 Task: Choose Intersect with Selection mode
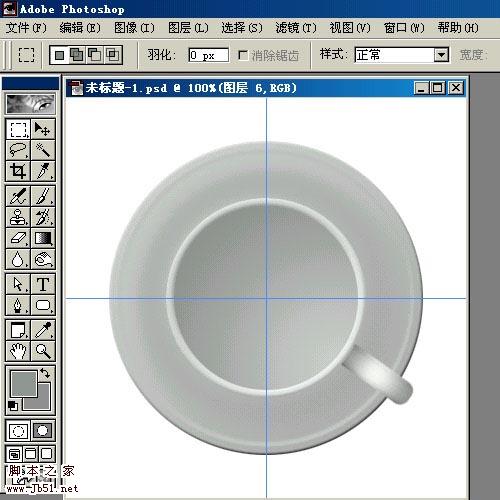pyautogui.click(x=113, y=55)
